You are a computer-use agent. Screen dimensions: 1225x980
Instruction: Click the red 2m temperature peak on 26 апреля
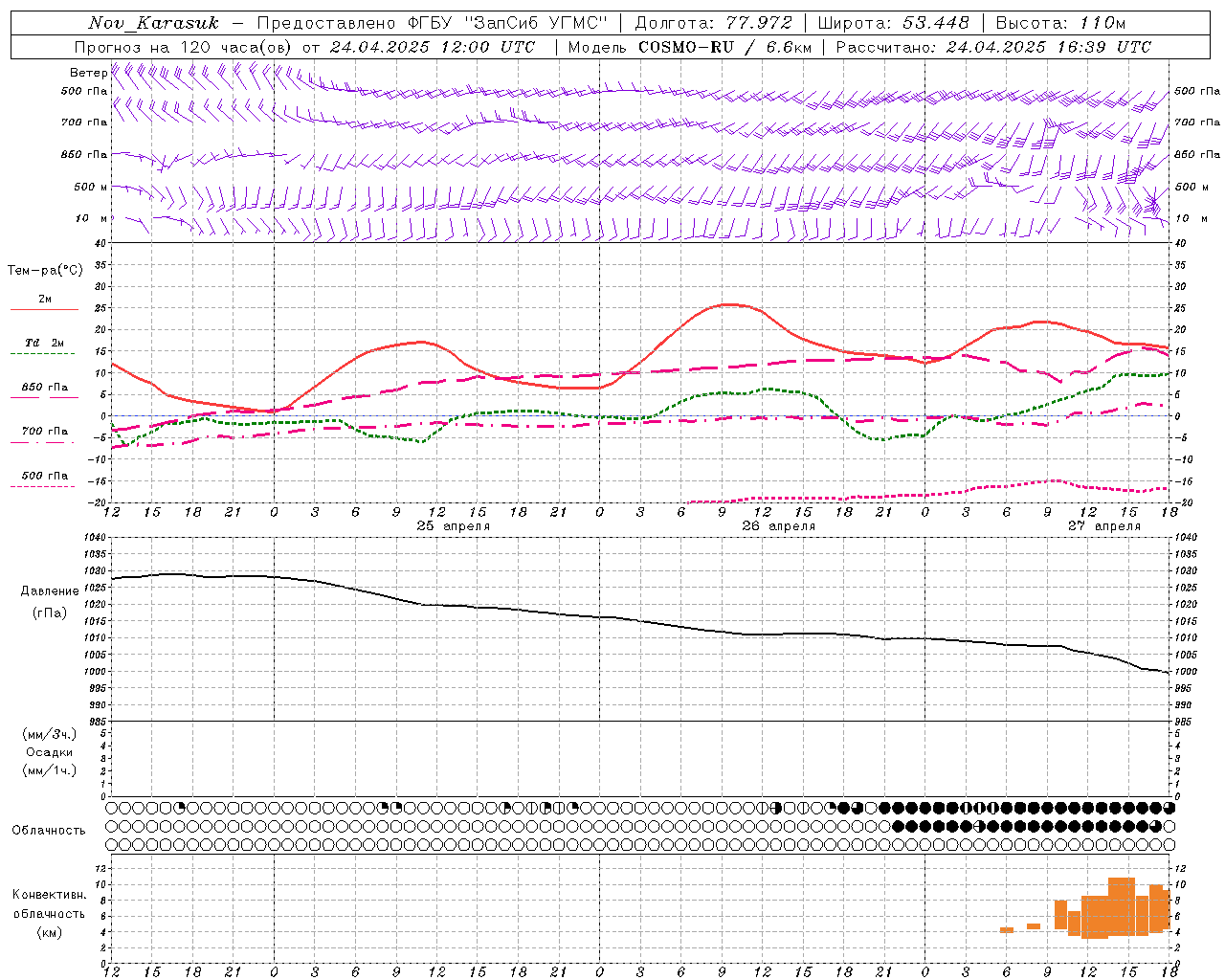[730, 304]
